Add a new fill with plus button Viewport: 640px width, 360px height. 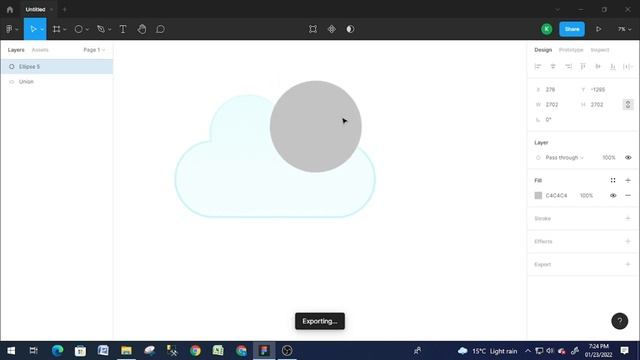point(628,180)
